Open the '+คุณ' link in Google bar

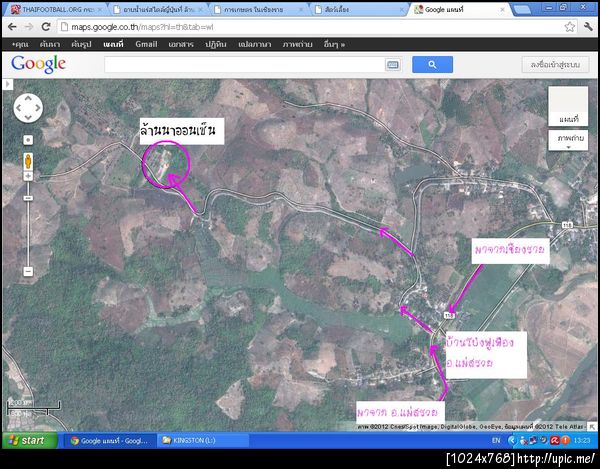[20, 44]
